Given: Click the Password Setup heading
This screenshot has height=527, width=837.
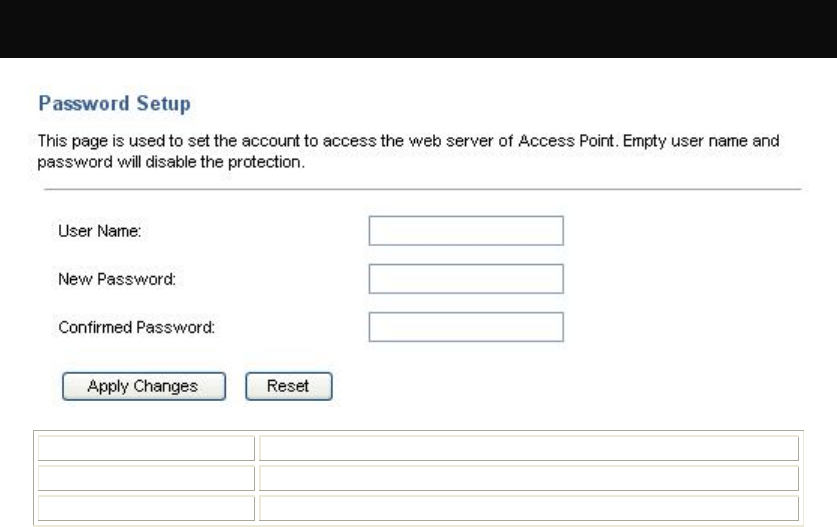Looking at the screenshot, I should click(114, 103).
